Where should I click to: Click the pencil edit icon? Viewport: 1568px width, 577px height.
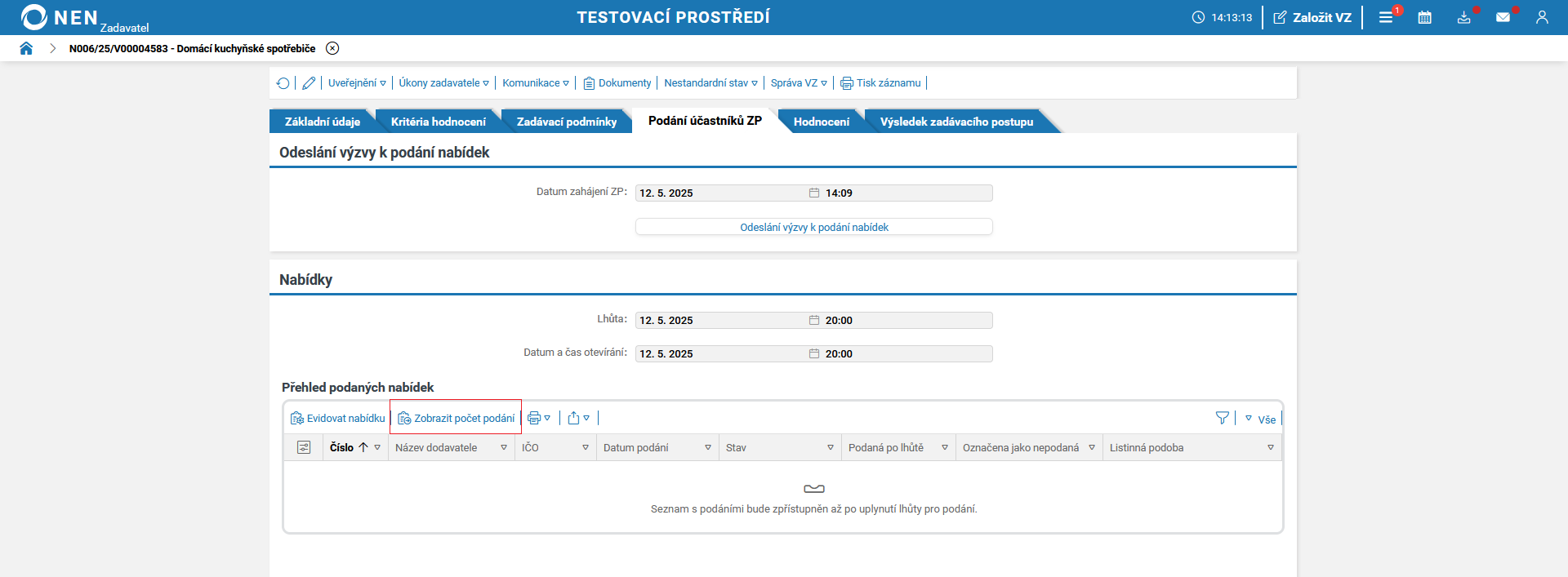309,83
